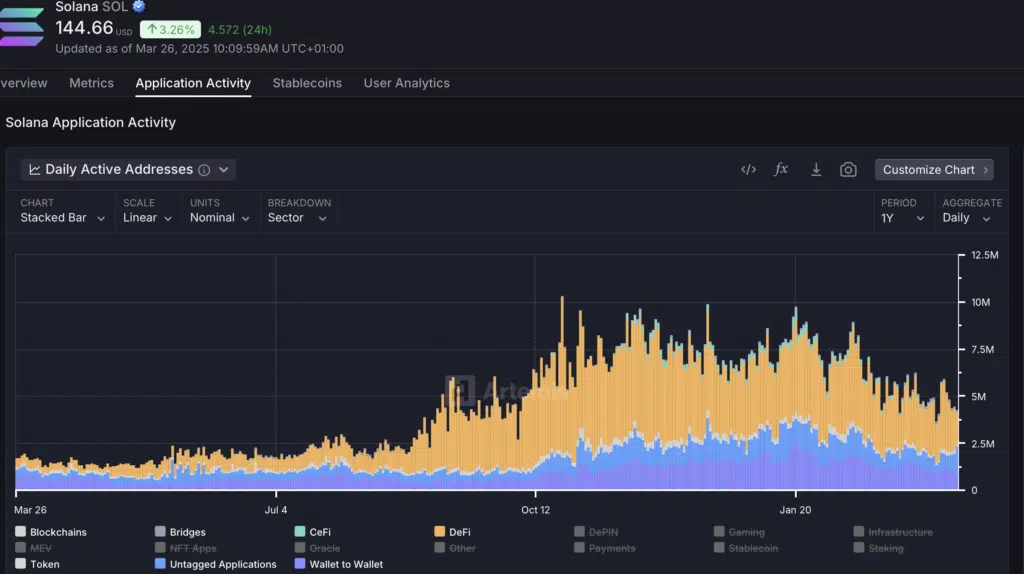Switch to the Stablecoins tab

[307, 83]
